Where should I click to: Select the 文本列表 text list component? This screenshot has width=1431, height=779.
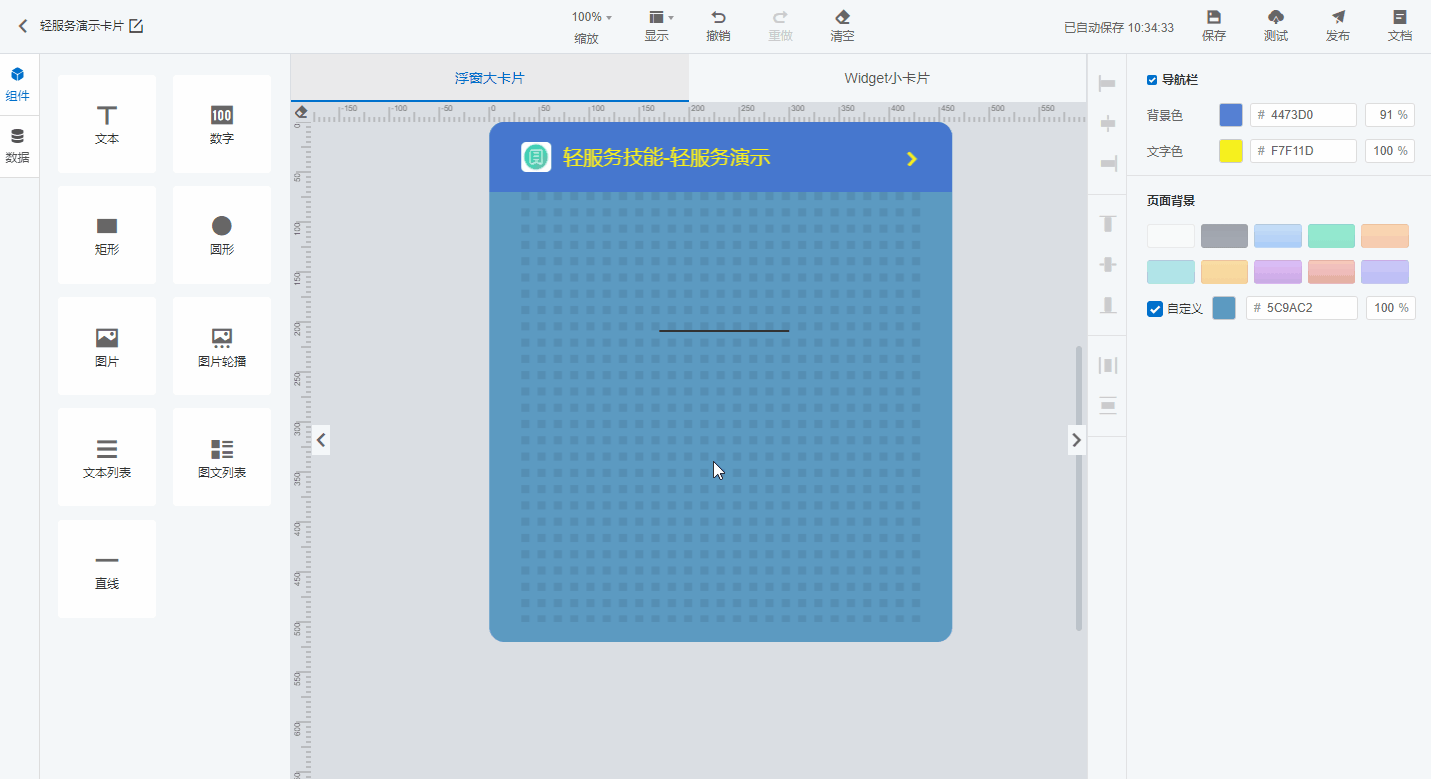click(x=107, y=457)
